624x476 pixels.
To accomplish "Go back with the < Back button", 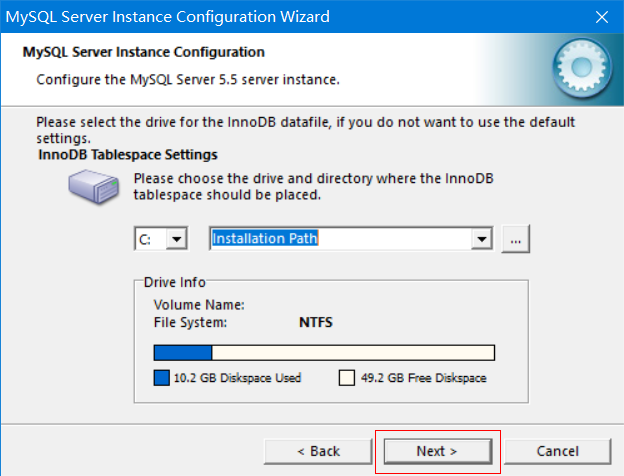I will (318, 451).
